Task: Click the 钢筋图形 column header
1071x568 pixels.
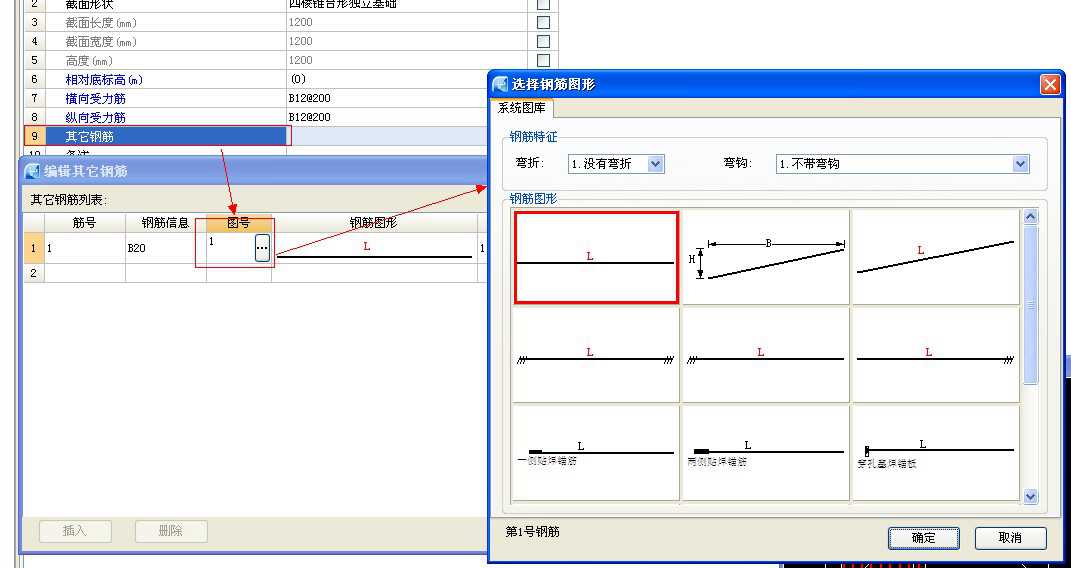Action: pos(374,223)
